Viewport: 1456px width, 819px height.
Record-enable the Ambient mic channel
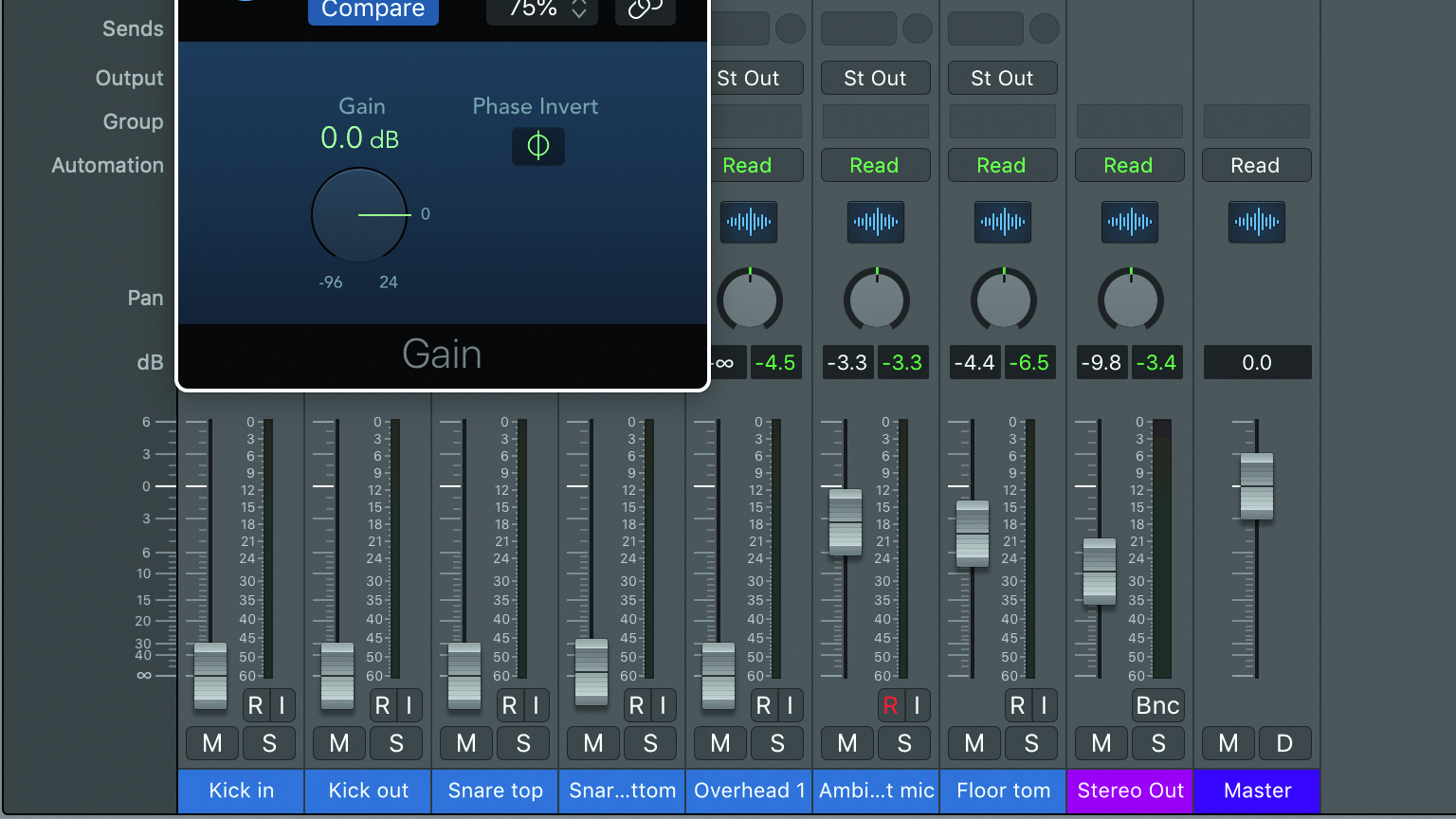[890, 705]
